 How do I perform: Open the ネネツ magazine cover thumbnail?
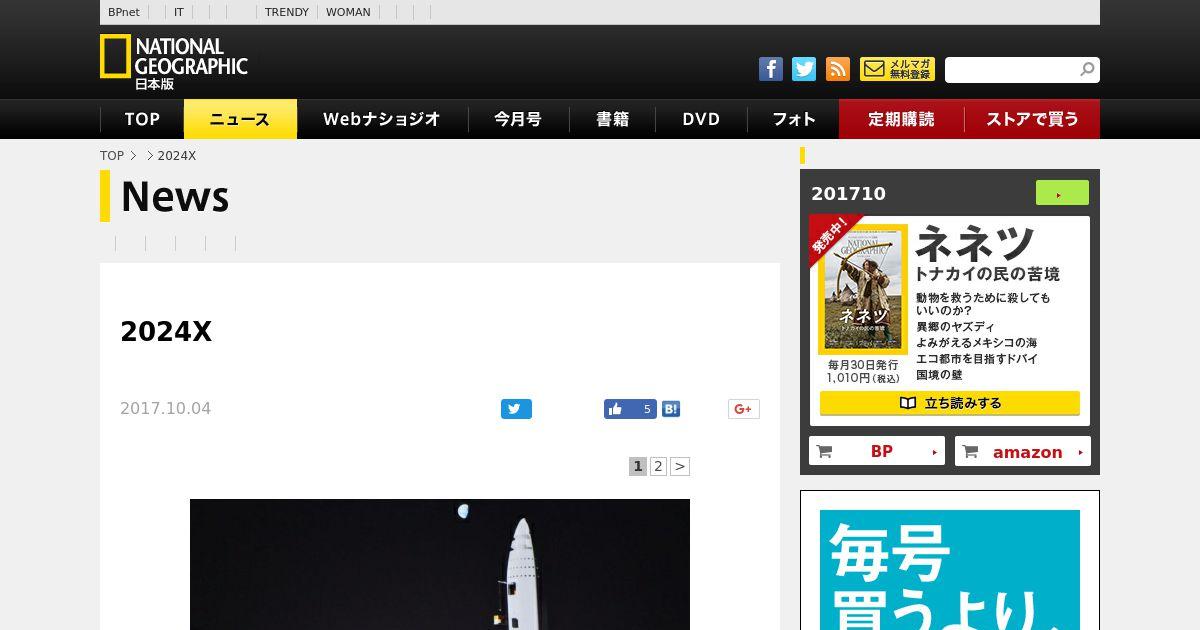[863, 289]
